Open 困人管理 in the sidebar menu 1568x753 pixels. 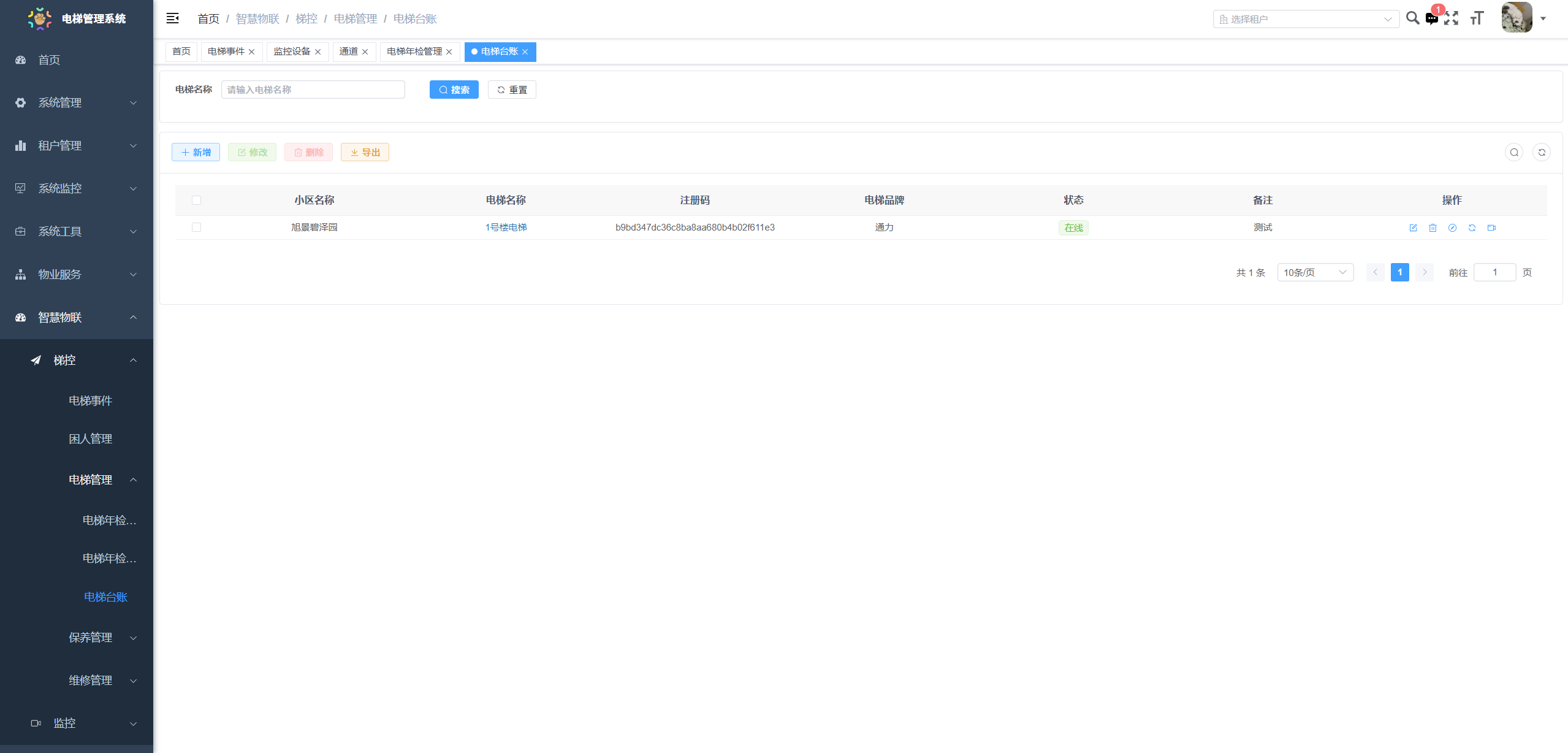click(x=90, y=438)
